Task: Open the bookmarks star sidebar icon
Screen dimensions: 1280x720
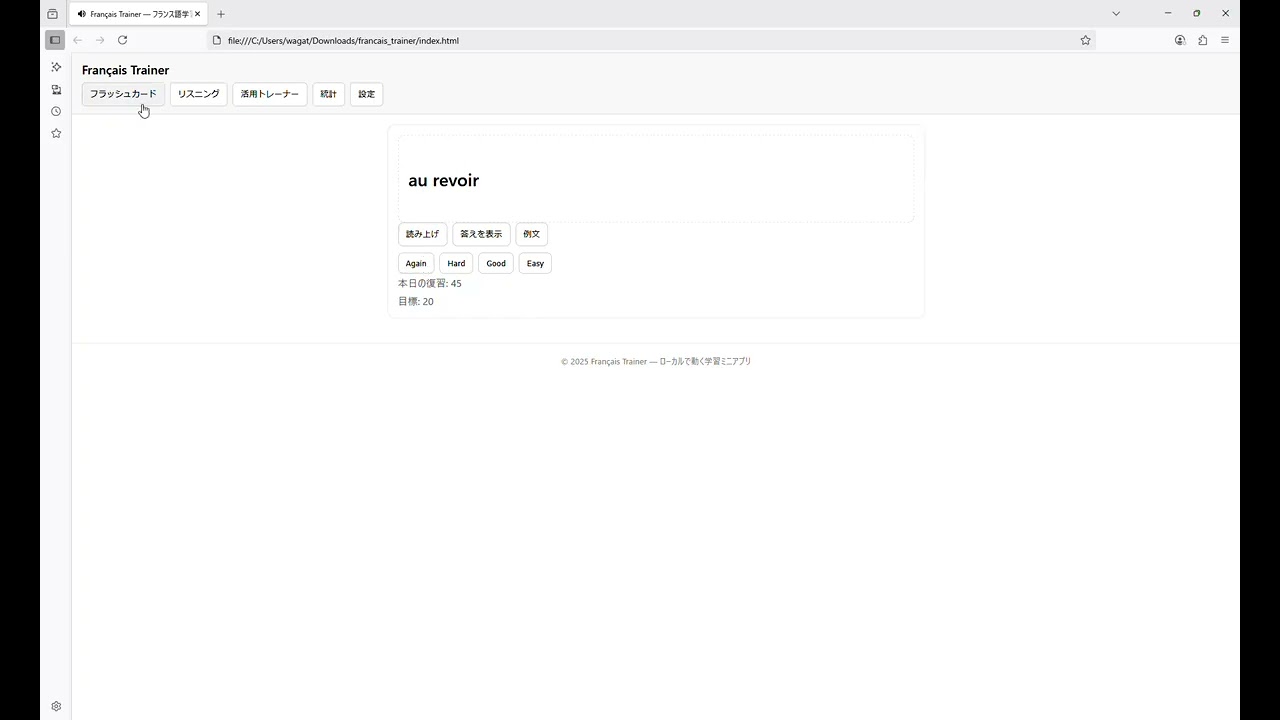Action: [x=56, y=133]
